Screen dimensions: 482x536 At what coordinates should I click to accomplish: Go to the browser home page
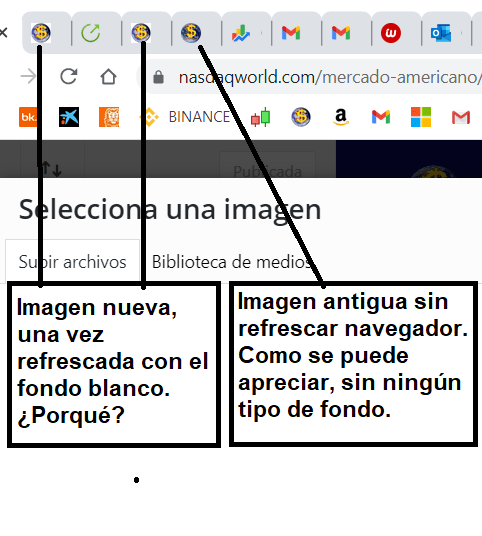108,76
